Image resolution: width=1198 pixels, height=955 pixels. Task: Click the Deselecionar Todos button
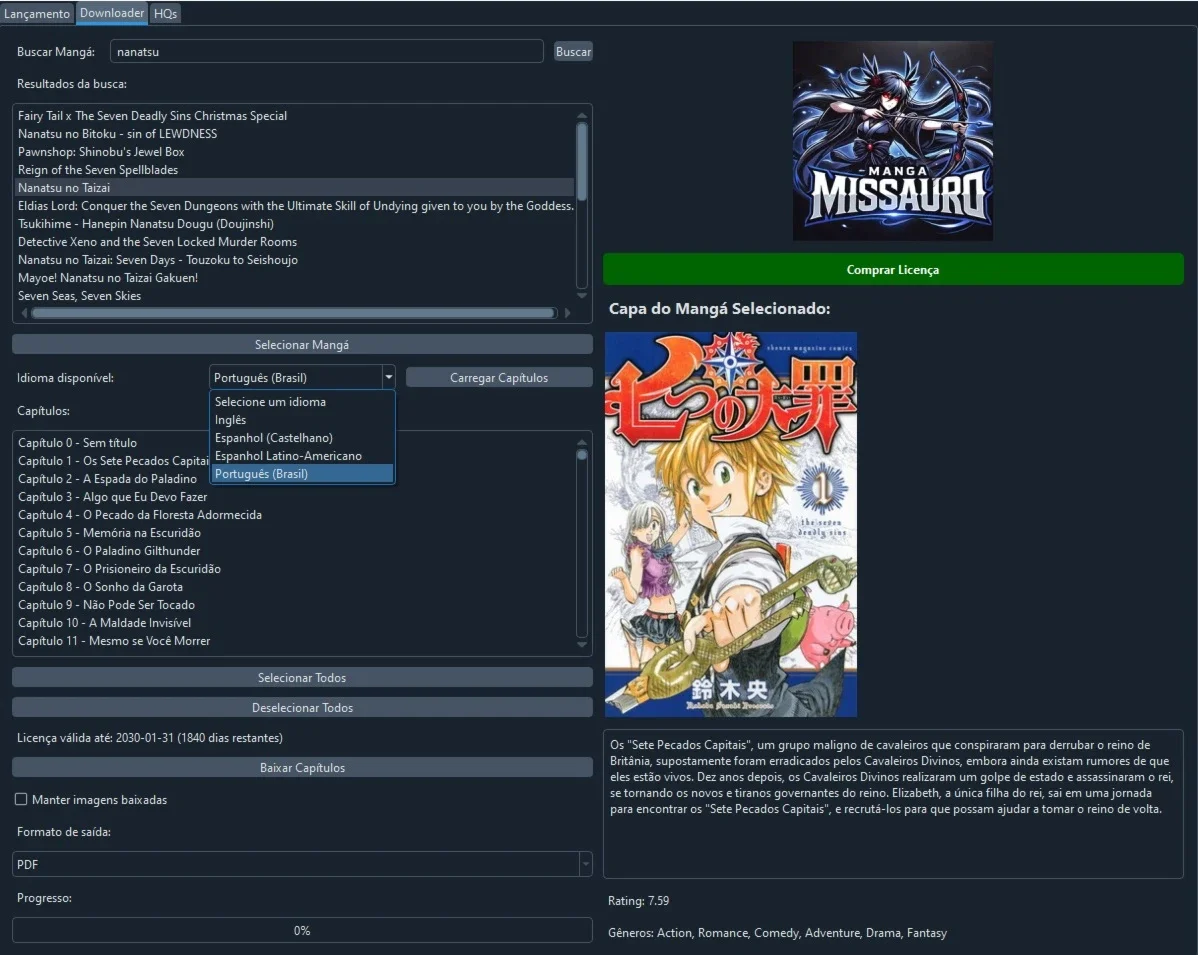302,707
